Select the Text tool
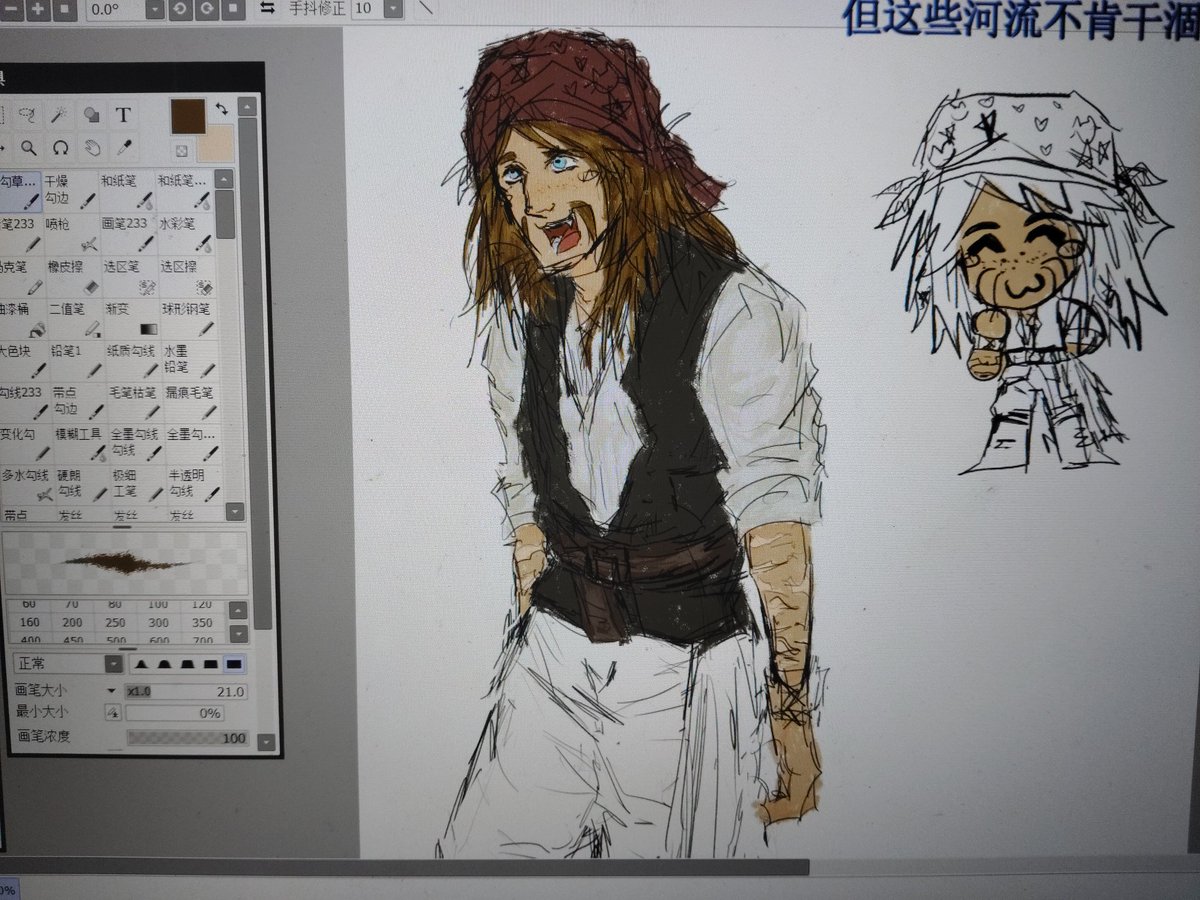Viewport: 1200px width, 900px height. click(x=123, y=114)
